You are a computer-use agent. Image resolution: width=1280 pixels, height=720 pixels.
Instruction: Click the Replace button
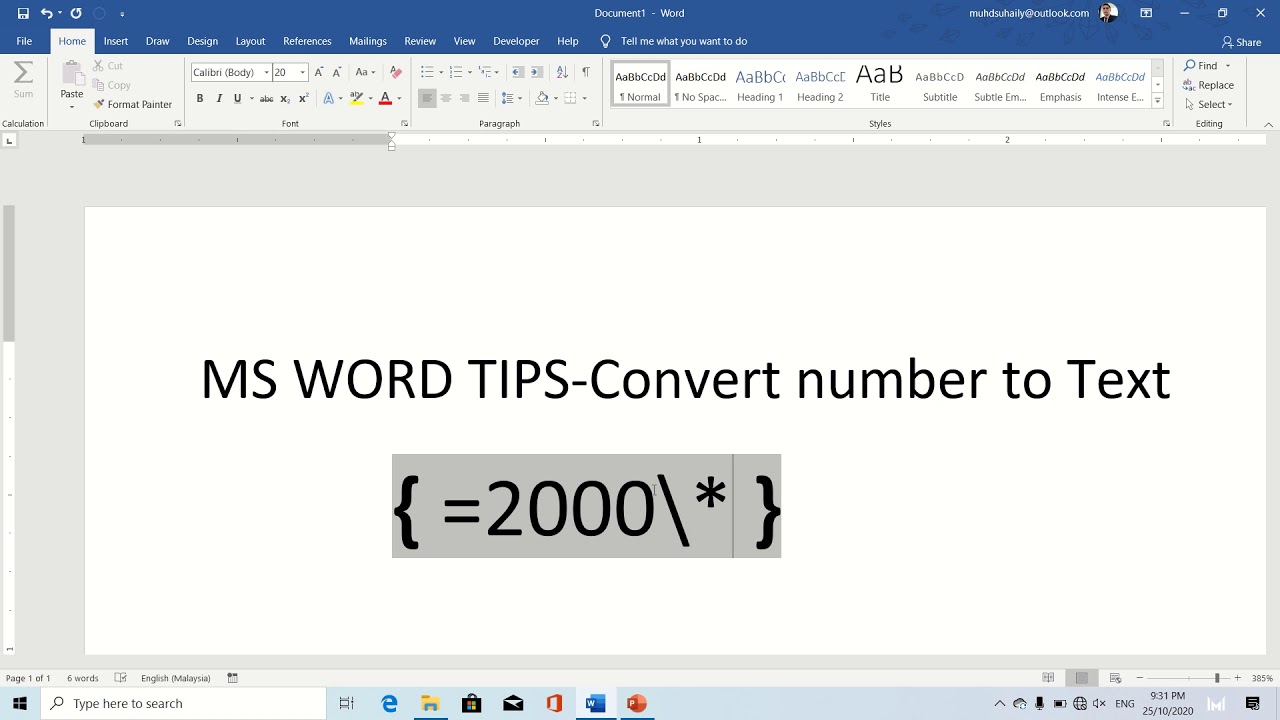point(1209,85)
